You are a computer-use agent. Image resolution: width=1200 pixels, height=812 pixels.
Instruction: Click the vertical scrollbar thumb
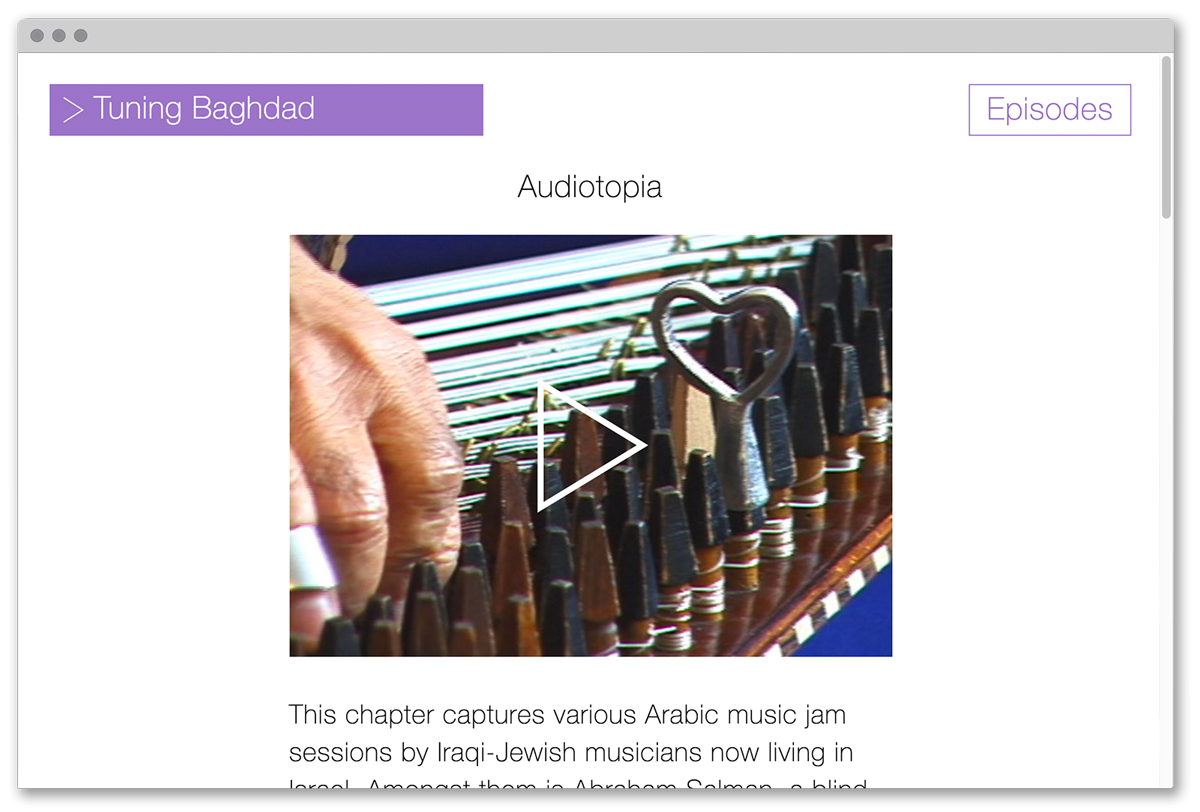1165,137
